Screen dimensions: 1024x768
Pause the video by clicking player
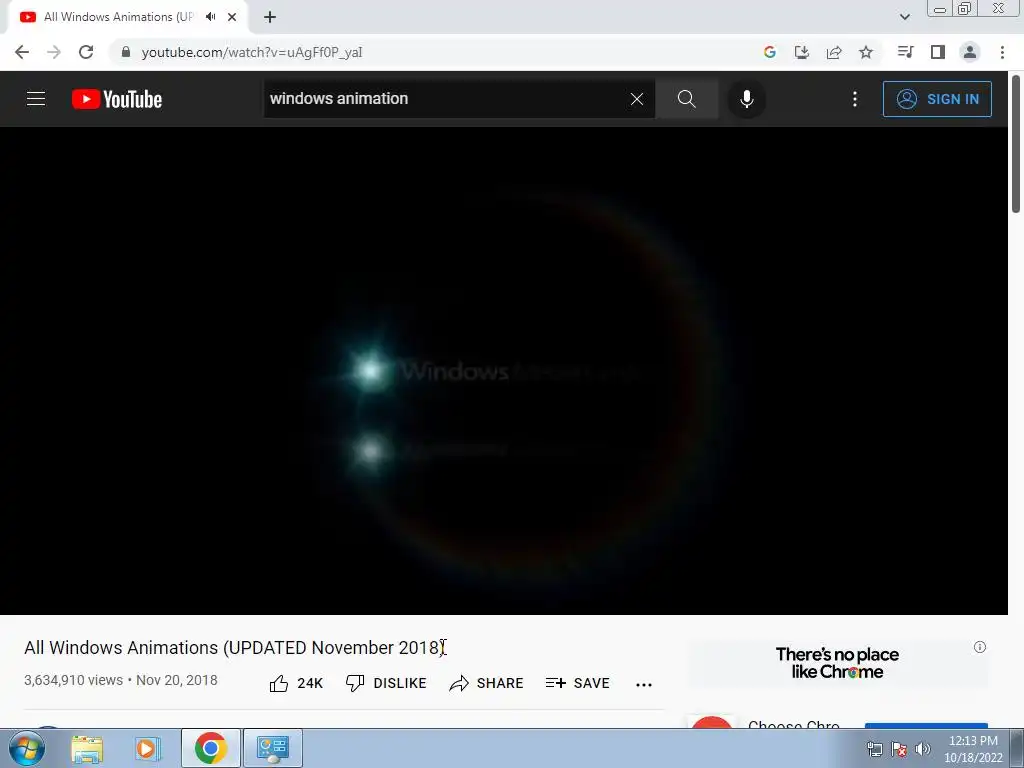[x=504, y=370]
